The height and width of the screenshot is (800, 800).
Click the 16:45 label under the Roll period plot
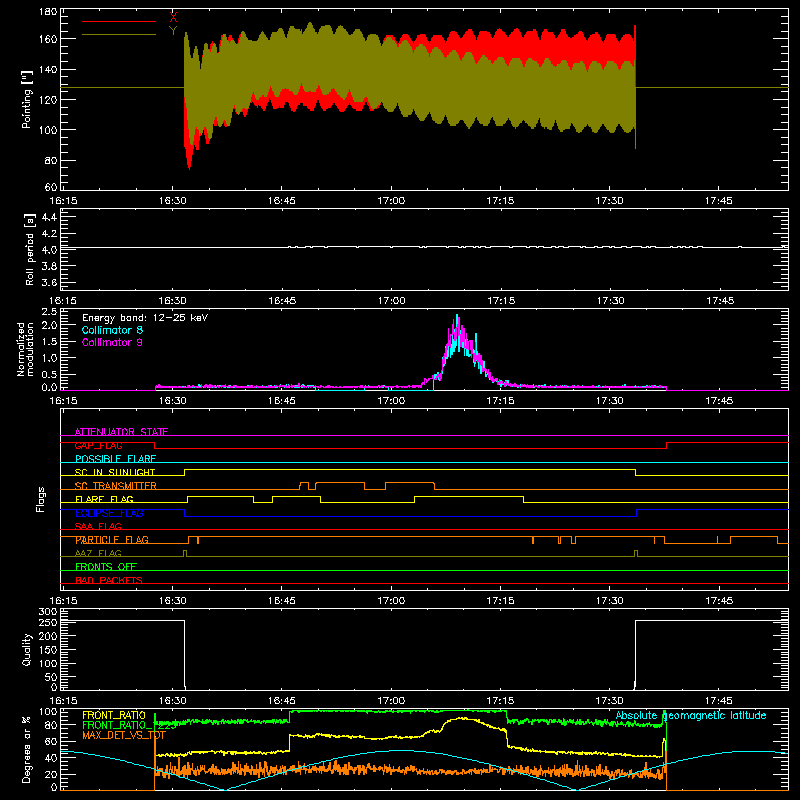point(282,301)
